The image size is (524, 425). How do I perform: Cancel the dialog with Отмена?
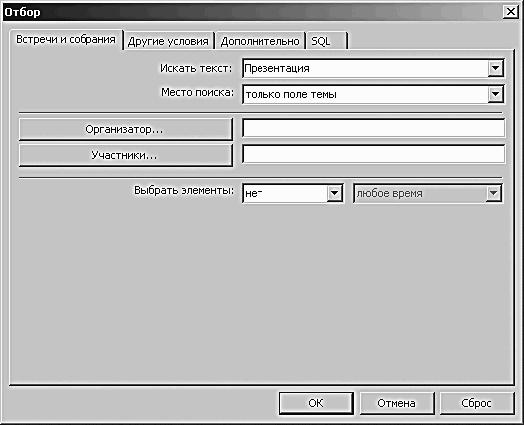(397, 403)
